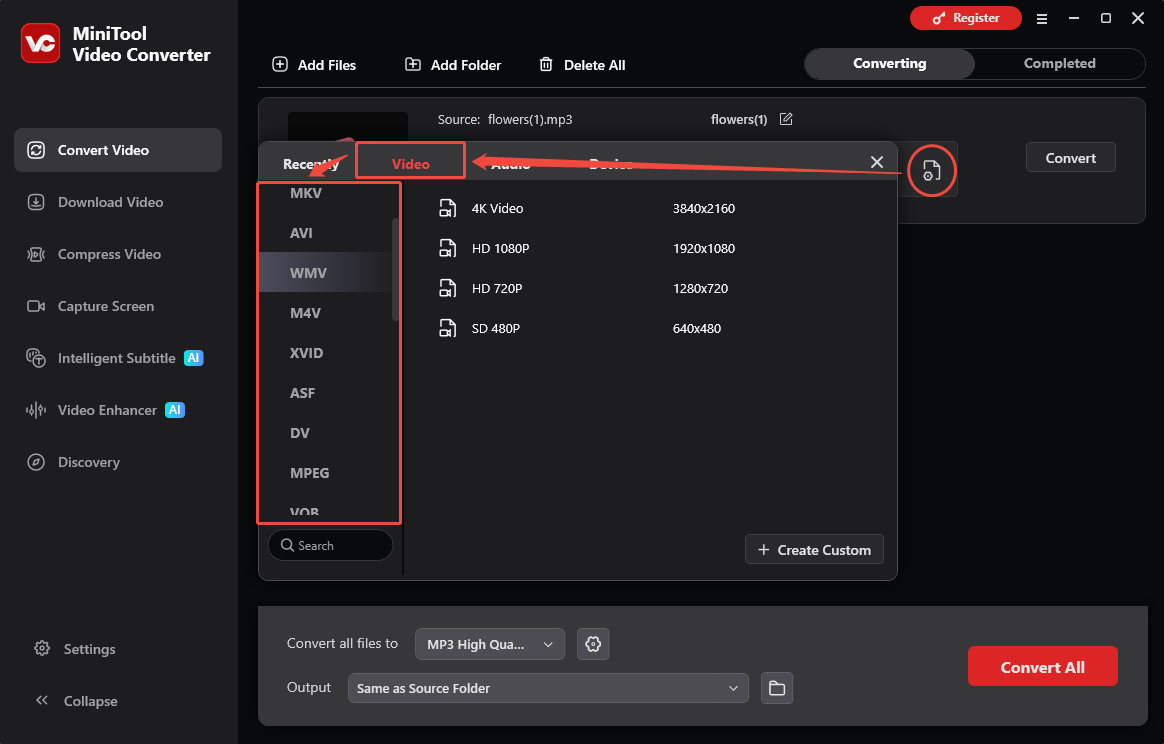Click the Compress Video icon

pyautogui.click(x=36, y=254)
